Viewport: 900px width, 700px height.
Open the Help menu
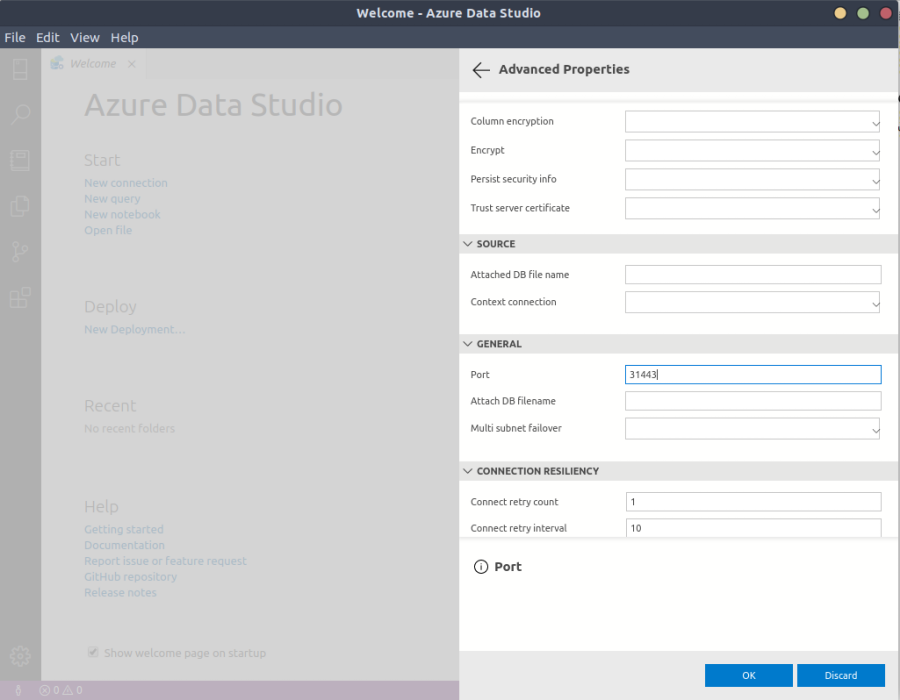click(125, 38)
